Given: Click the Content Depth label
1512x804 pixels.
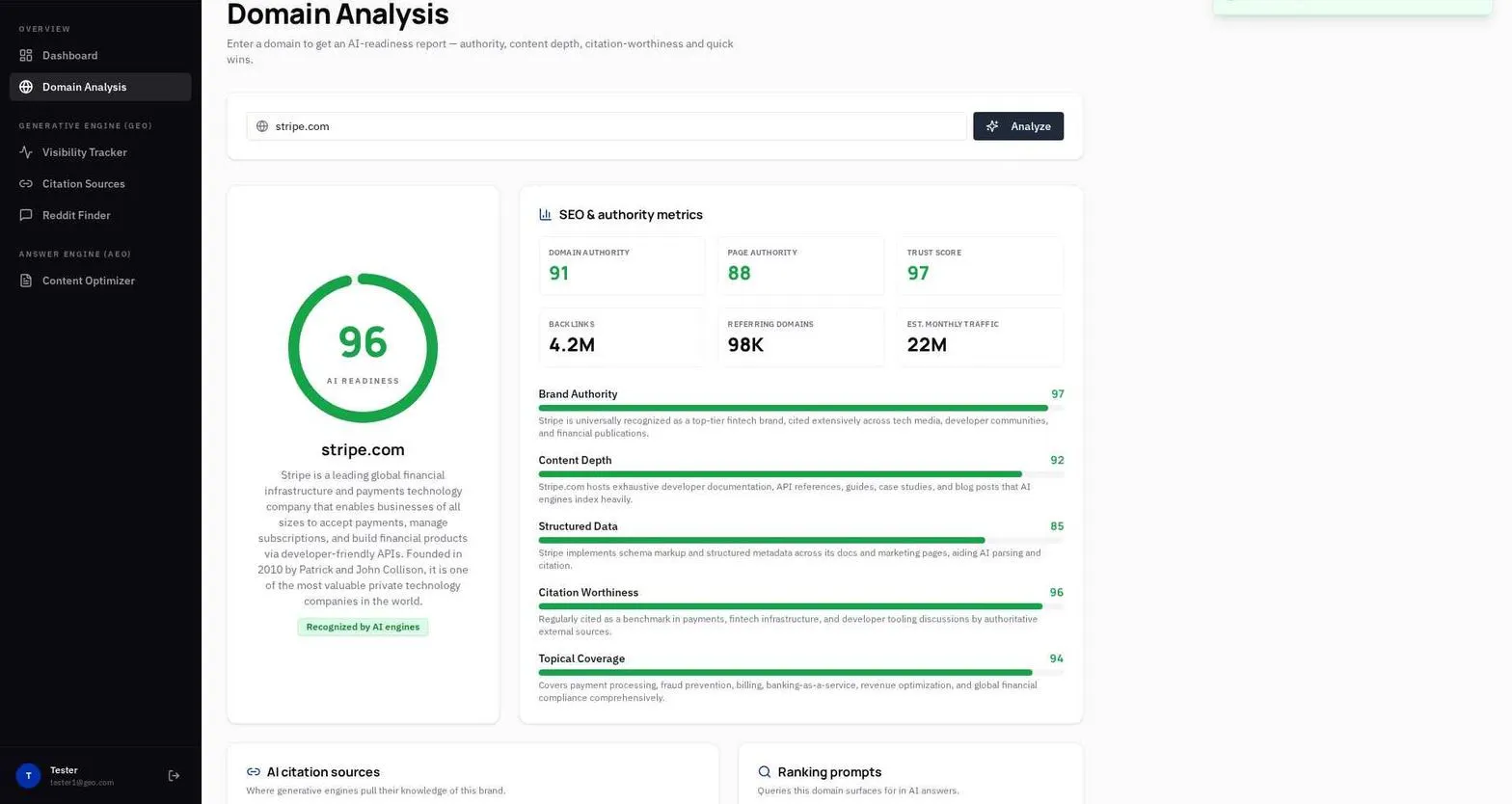Looking at the screenshot, I should (575, 461).
